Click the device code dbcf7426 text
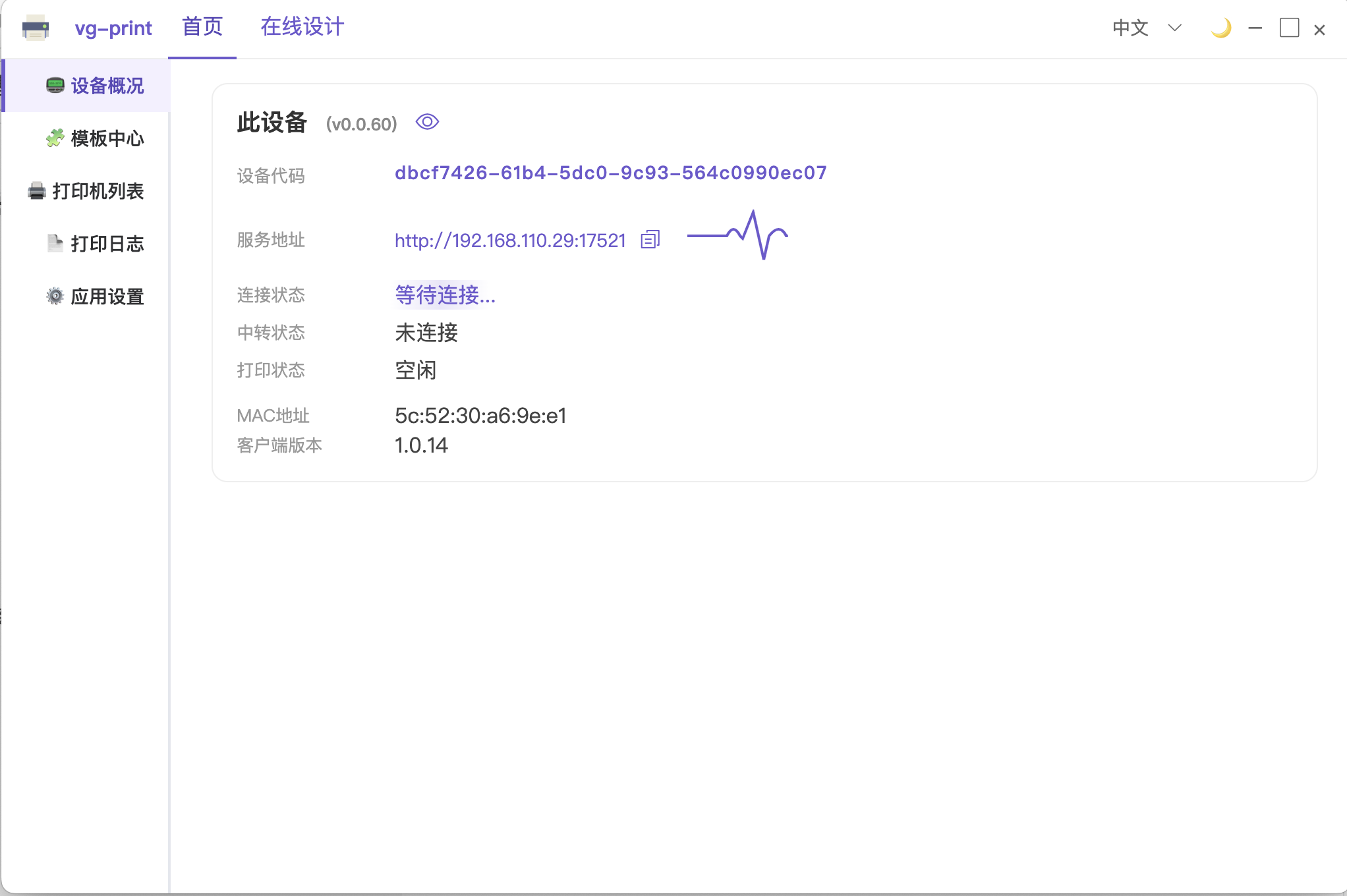Image resolution: width=1347 pixels, height=896 pixels. click(610, 173)
